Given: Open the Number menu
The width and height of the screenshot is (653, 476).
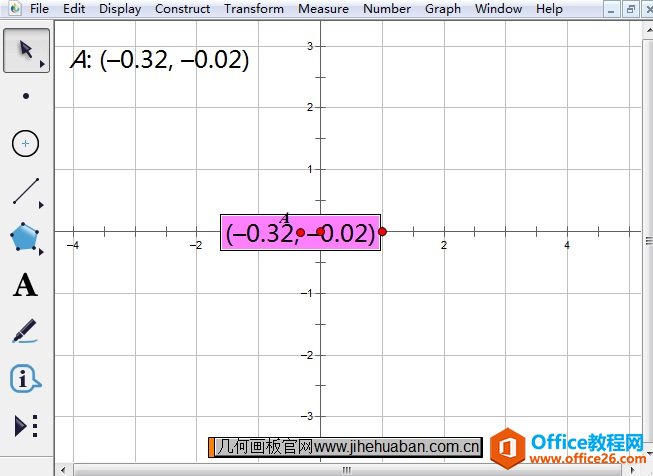Looking at the screenshot, I should pyautogui.click(x=387, y=9).
